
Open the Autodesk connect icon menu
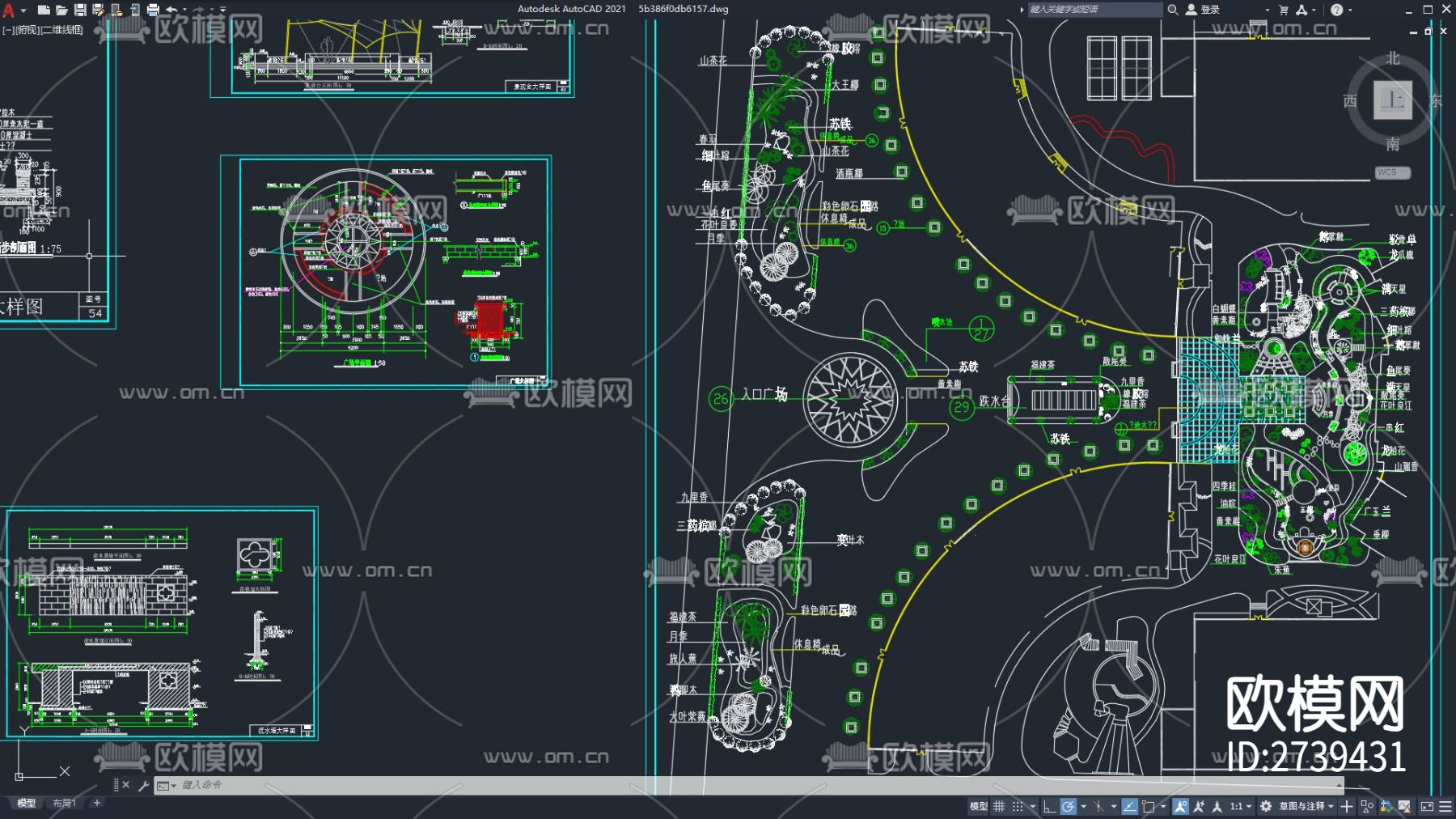(1301, 10)
